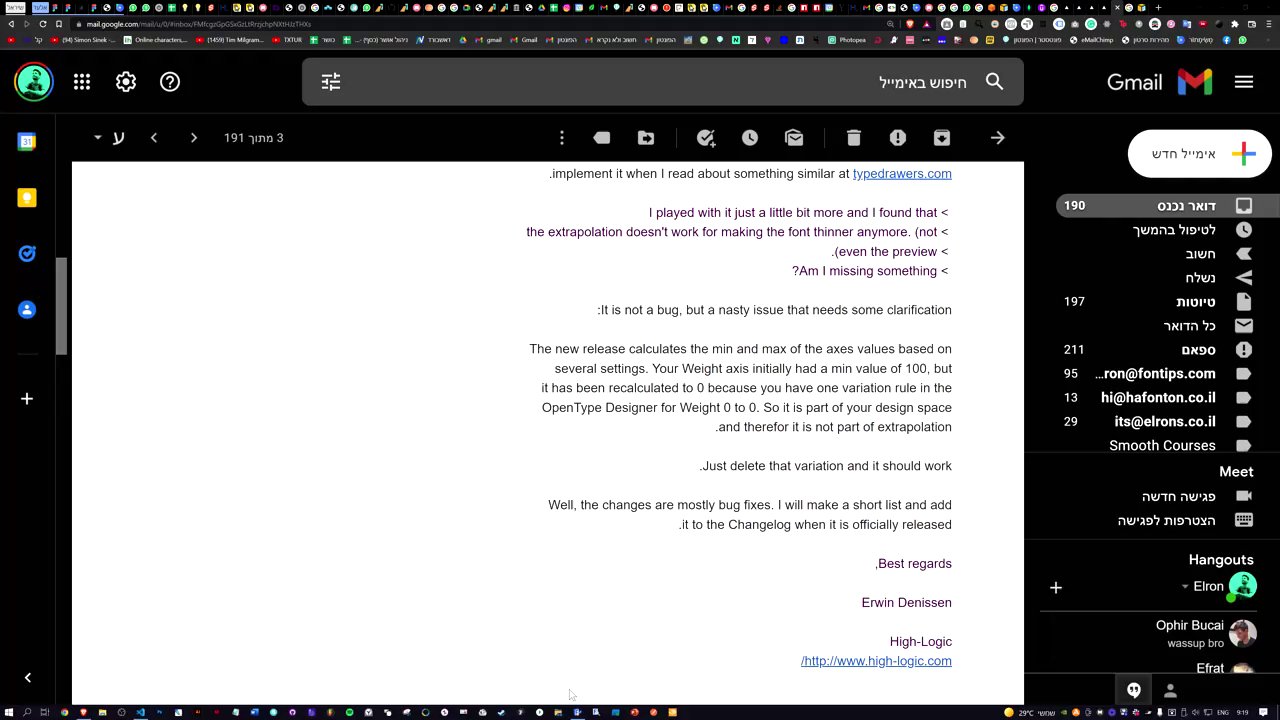
Task: Get add-ons with plus icon
Action: (x=27, y=399)
